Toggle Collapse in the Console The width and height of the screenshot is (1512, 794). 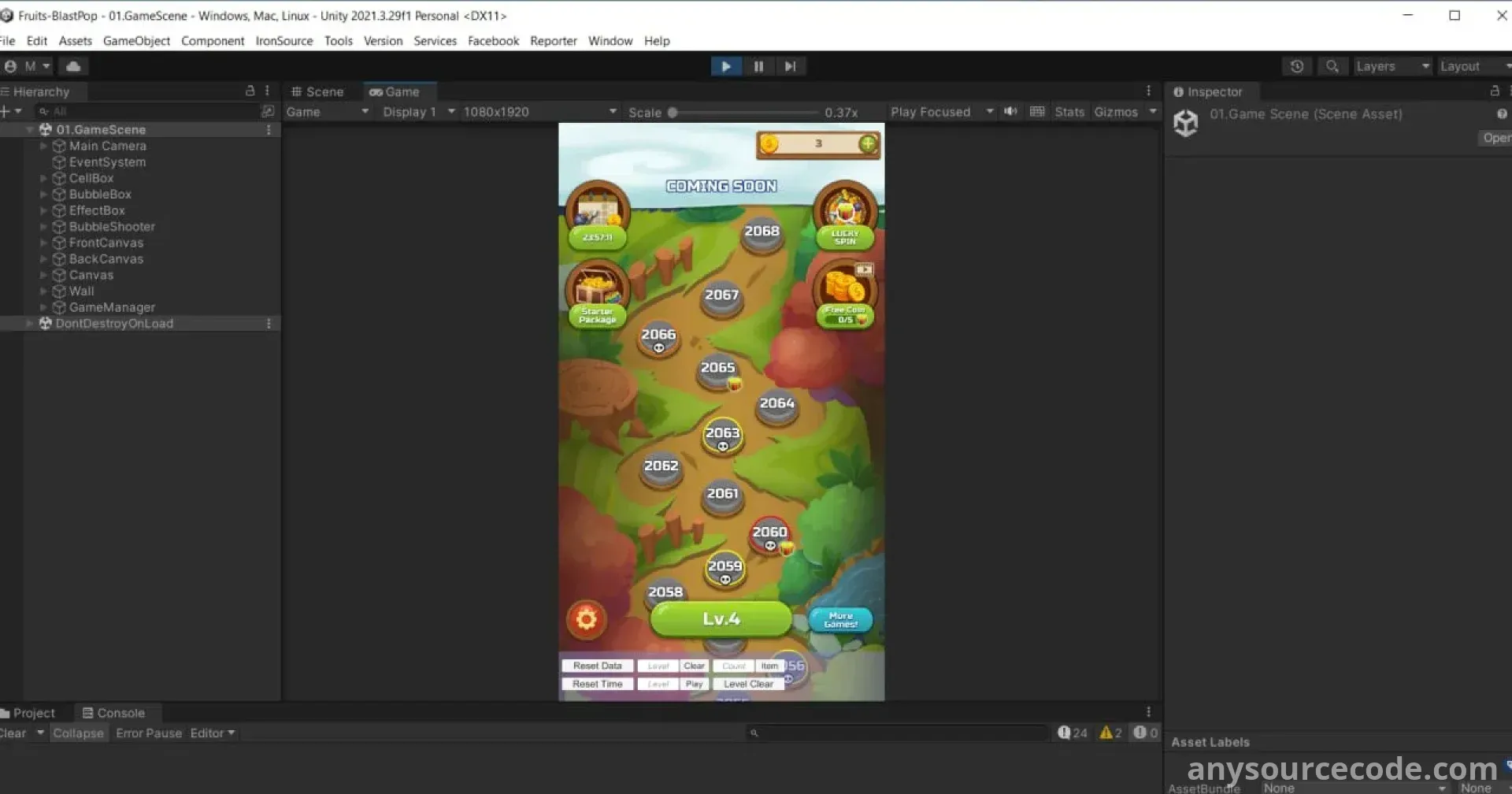[x=78, y=733]
